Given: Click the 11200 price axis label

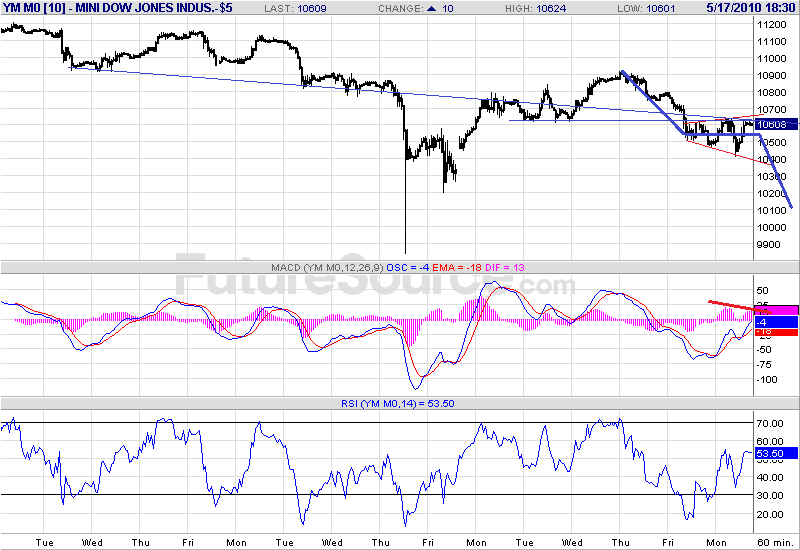Looking at the screenshot, I should tap(772, 24).
